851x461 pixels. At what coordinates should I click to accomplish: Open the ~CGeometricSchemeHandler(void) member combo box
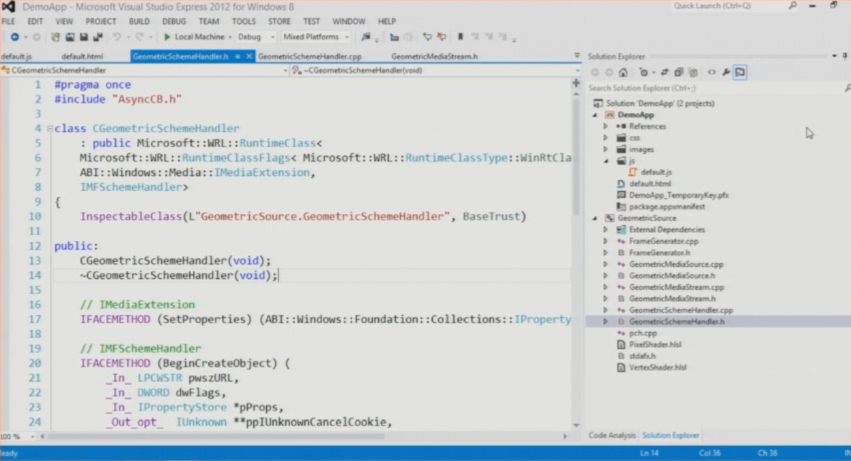click(x=435, y=71)
